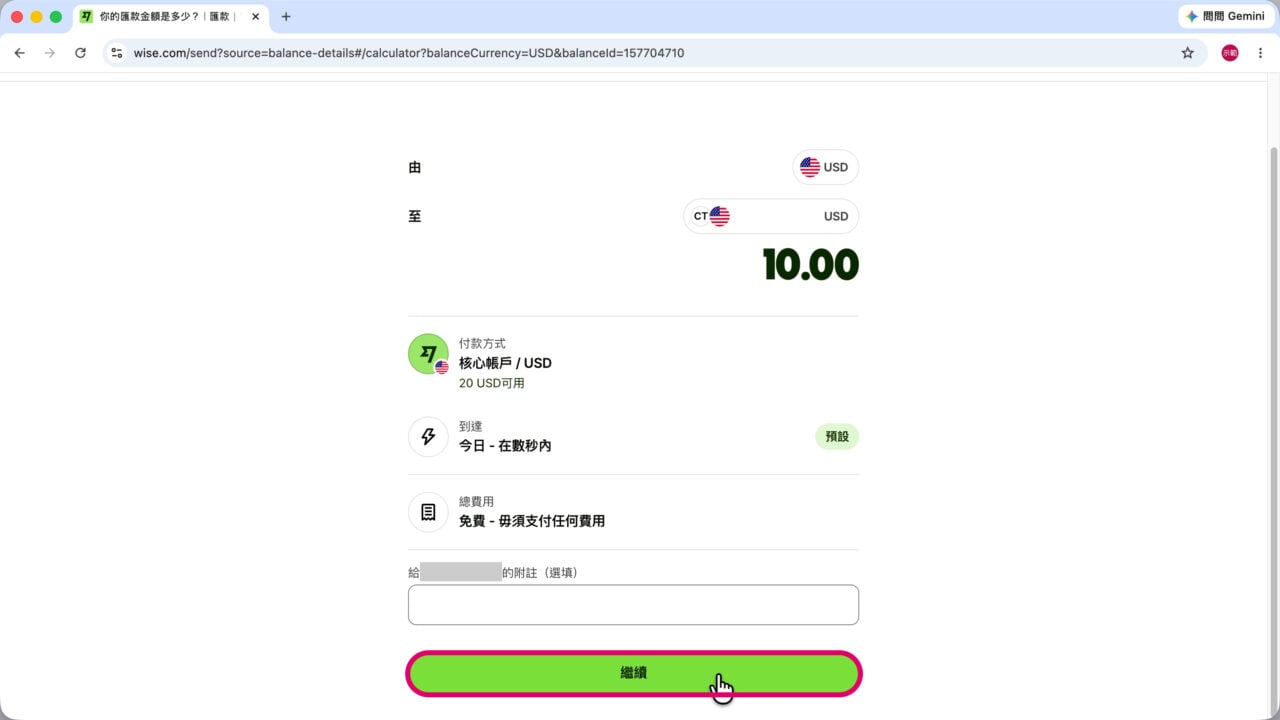Click the wise.com address bar URL
The height and width of the screenshot is (720, 1280).
coord(409,53)
